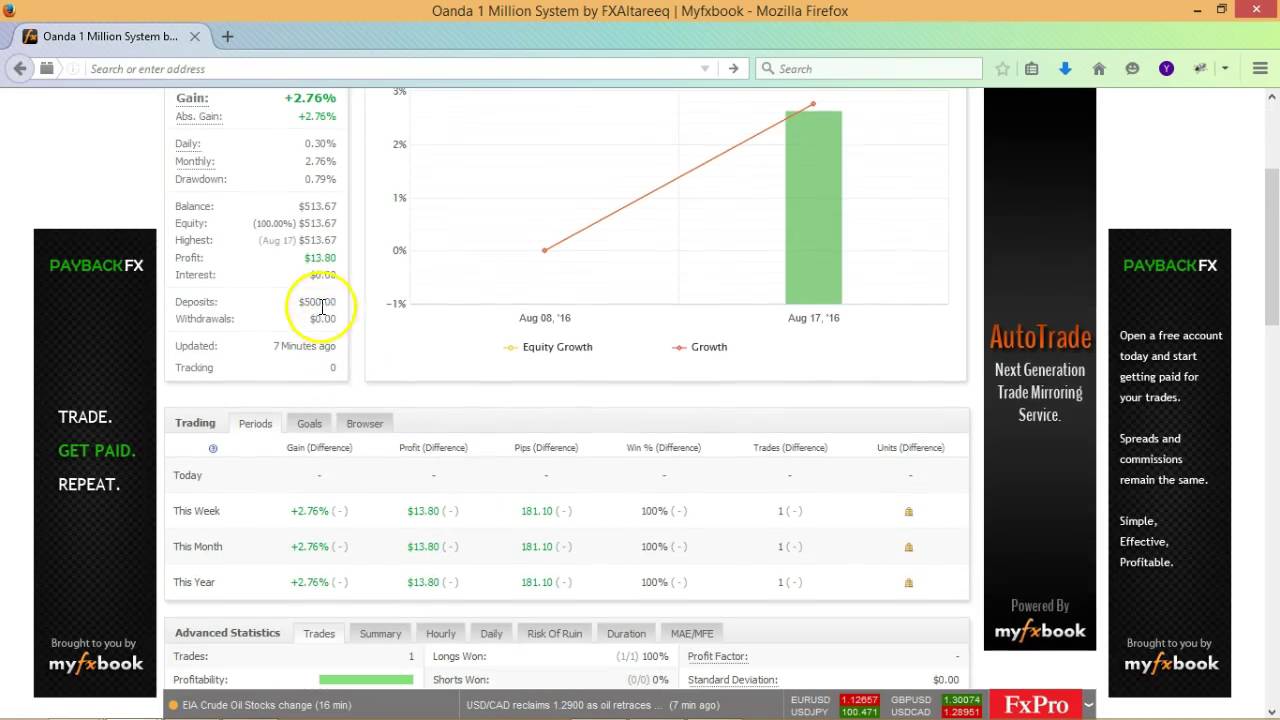Image resolution: width=1280 pixels, height=720 pixels.
Task: Click the Pips (Difference) column header
Action: pyautogui.click(x=546, y=448)
